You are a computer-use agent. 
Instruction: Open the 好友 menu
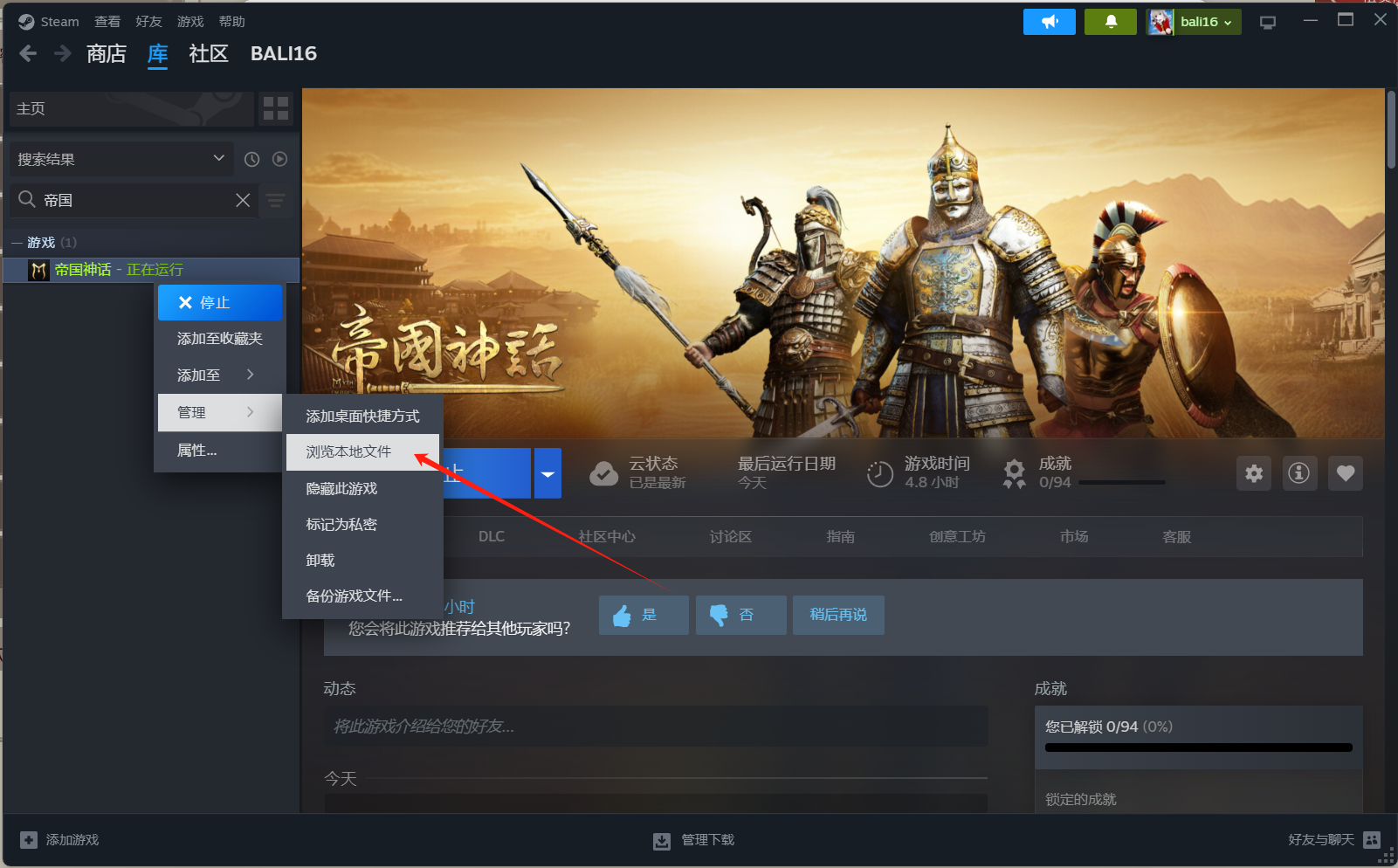coord(148,22)
